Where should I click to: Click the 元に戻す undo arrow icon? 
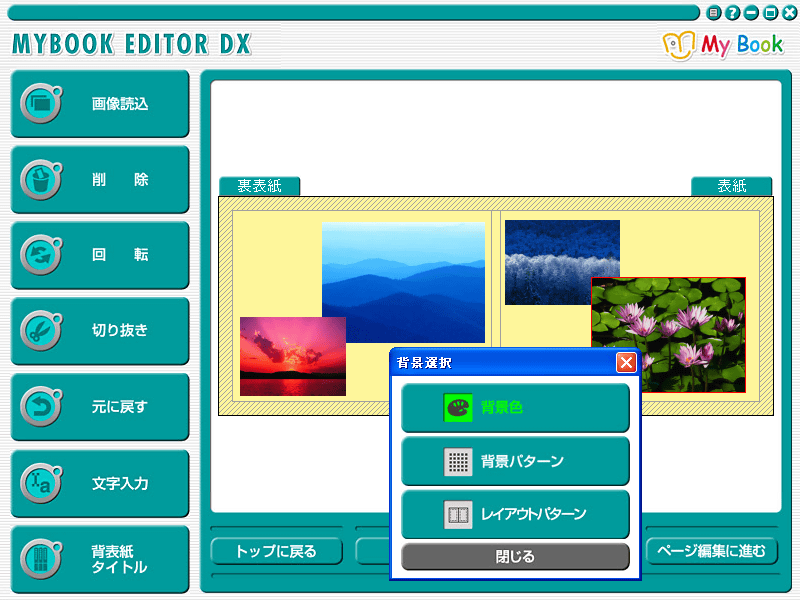[41, 407]
